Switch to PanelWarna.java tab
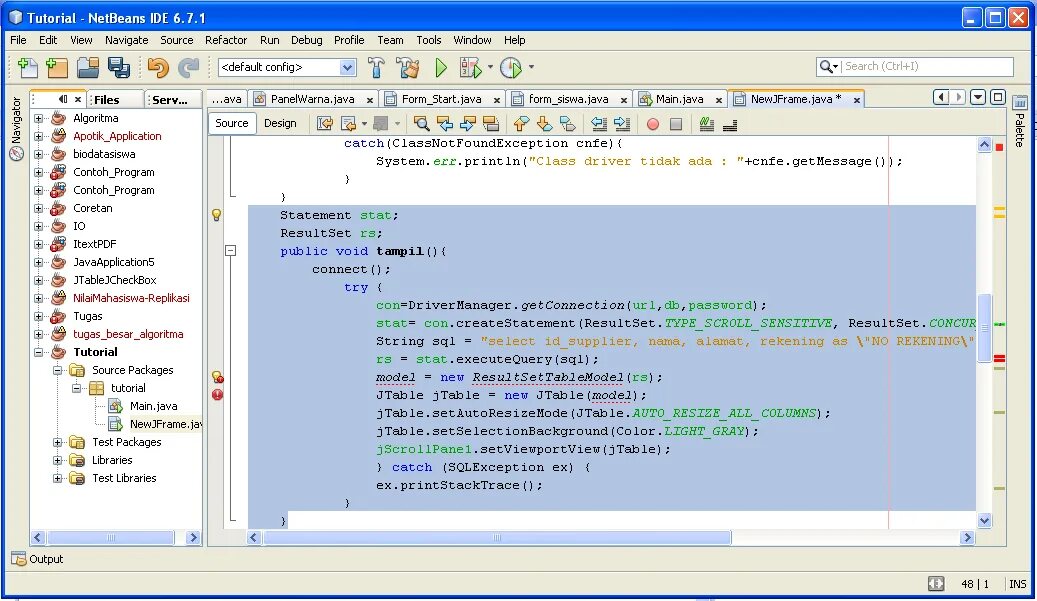 point(312,99)
